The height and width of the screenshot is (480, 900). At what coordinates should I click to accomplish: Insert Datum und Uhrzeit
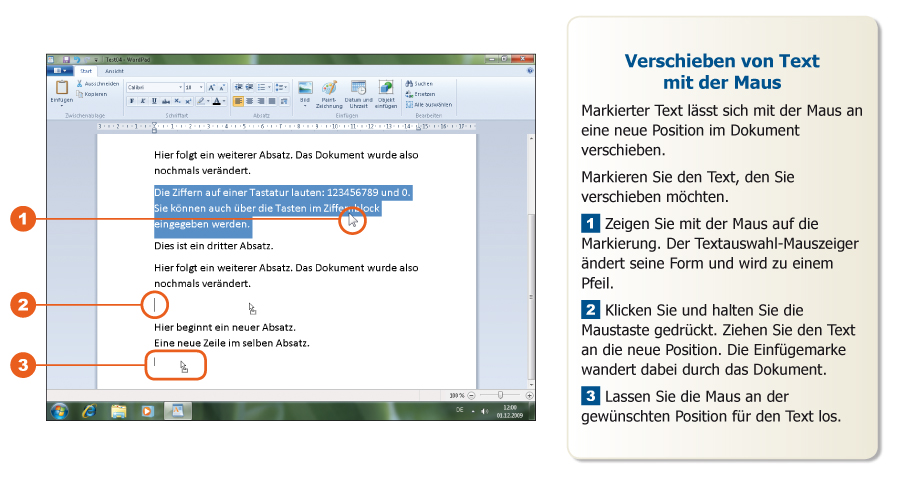click(x=358, y=90)
